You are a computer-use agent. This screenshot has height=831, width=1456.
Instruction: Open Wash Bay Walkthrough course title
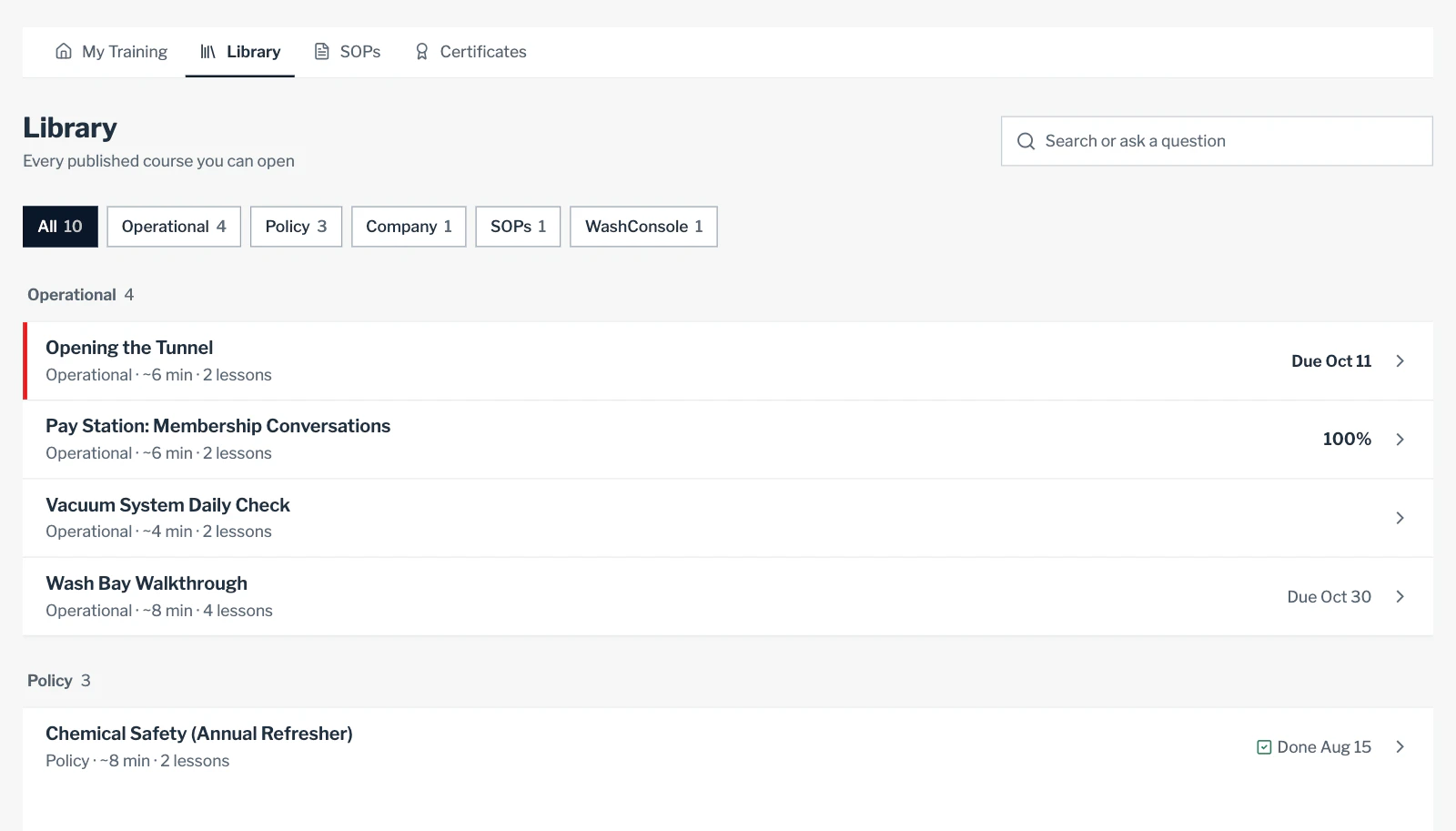coord(147,583)
